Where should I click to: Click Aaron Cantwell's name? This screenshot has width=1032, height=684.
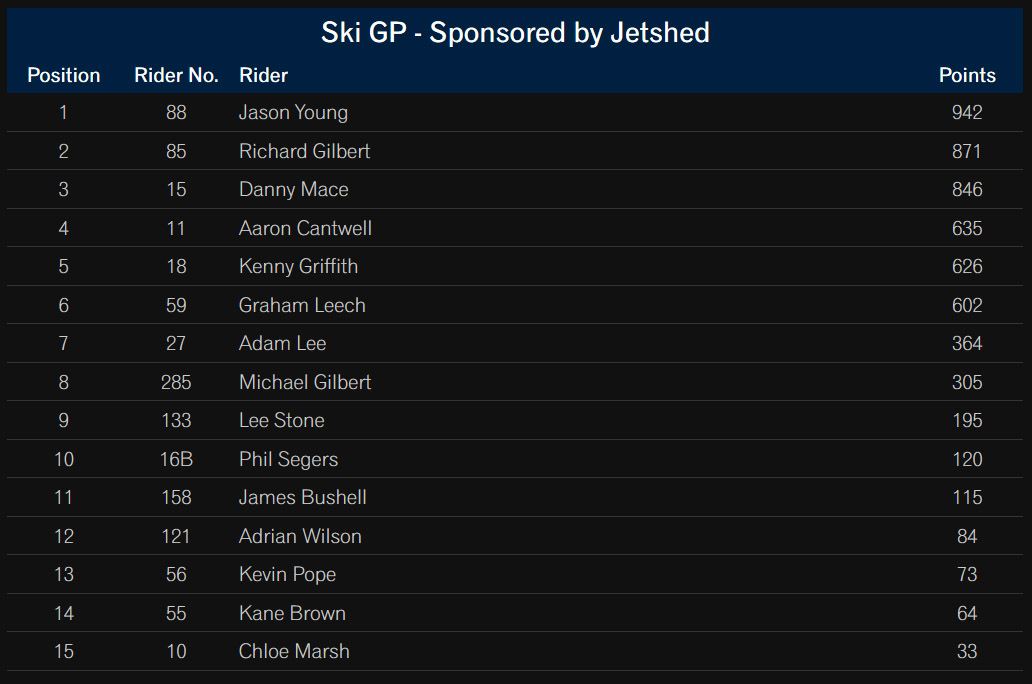click(x=305, y=228)
